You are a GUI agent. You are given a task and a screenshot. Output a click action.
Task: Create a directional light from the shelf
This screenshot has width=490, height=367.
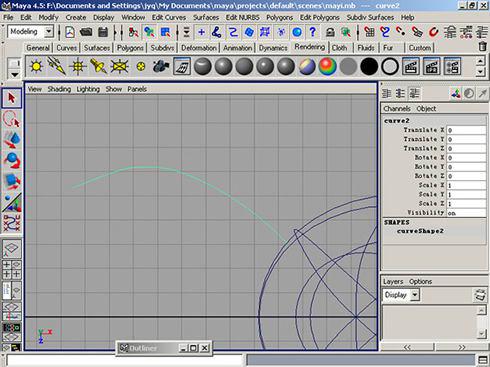(x=57, y=66)
